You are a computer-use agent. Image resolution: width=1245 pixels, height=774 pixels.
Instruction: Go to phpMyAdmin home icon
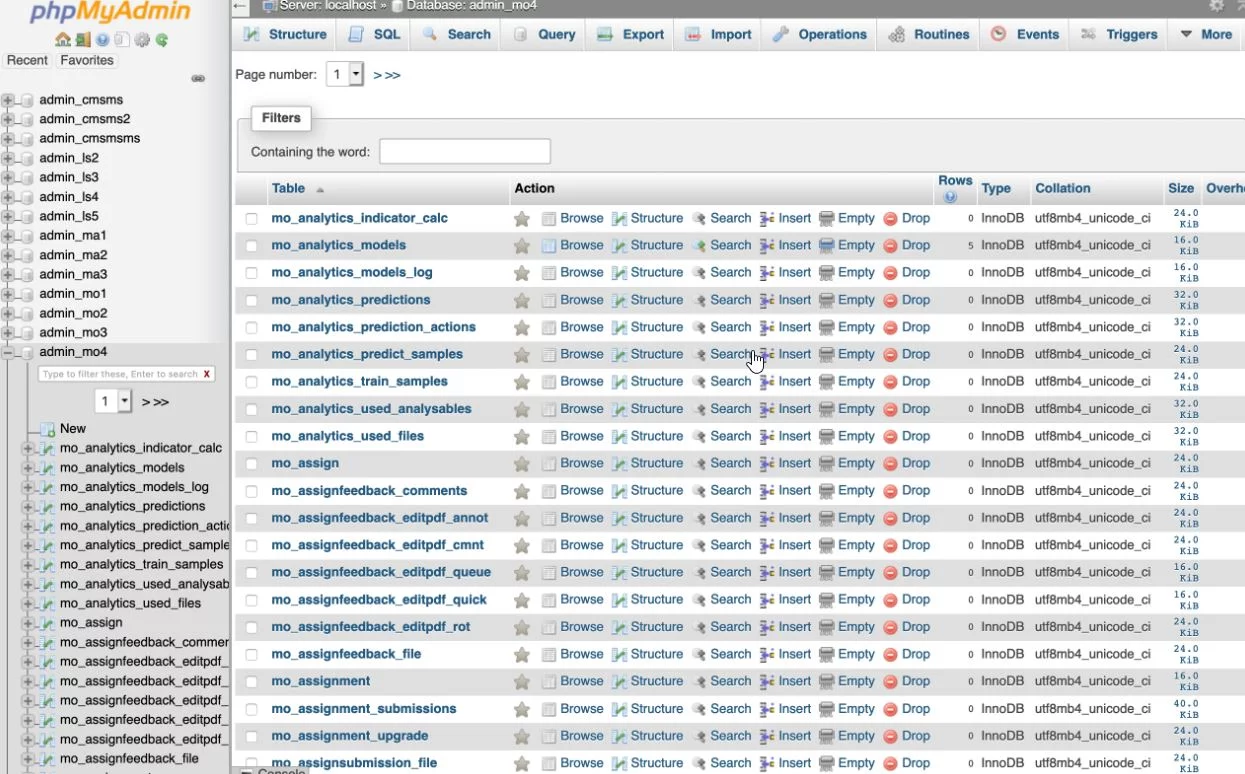coord(63,40)
